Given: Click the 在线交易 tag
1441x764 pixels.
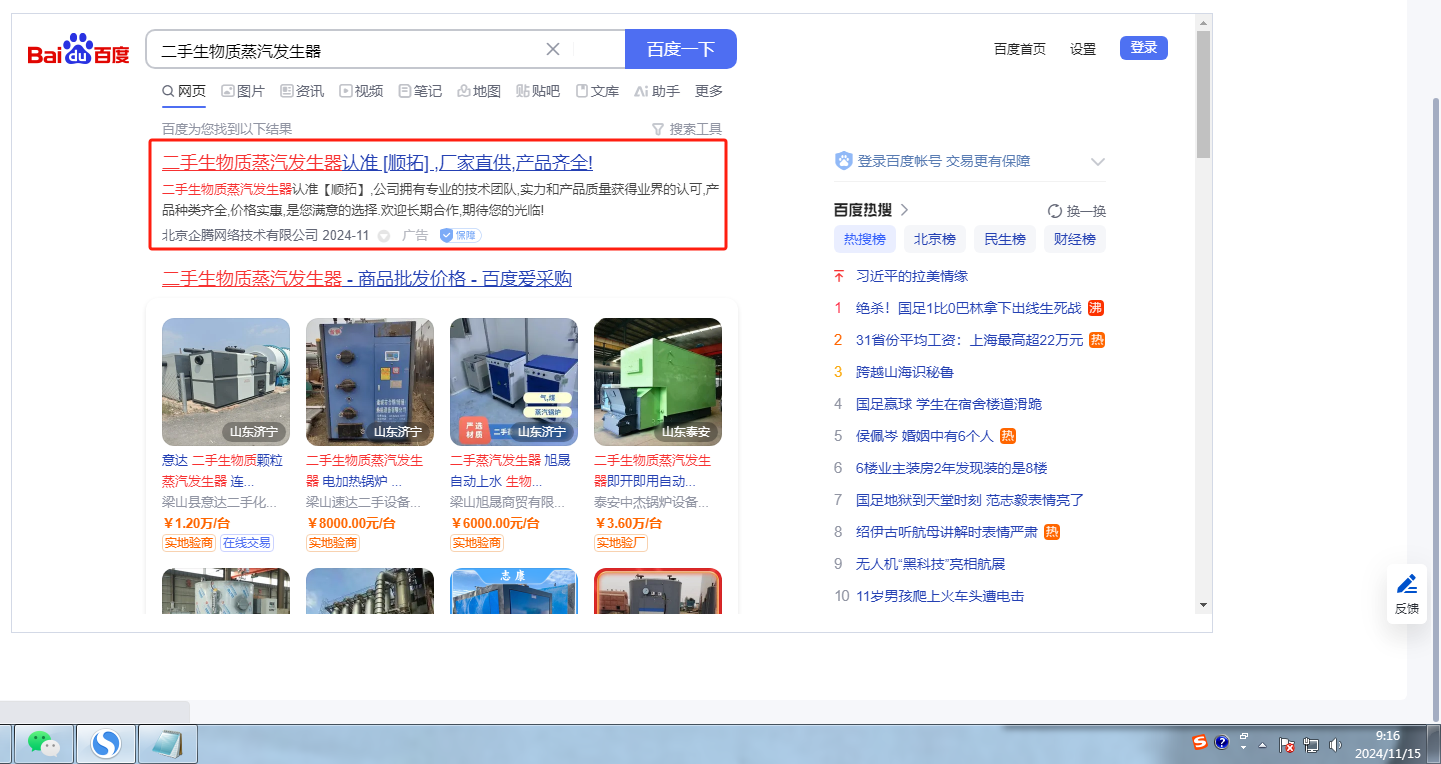Looking at the screenshot, I should (247, 543).
